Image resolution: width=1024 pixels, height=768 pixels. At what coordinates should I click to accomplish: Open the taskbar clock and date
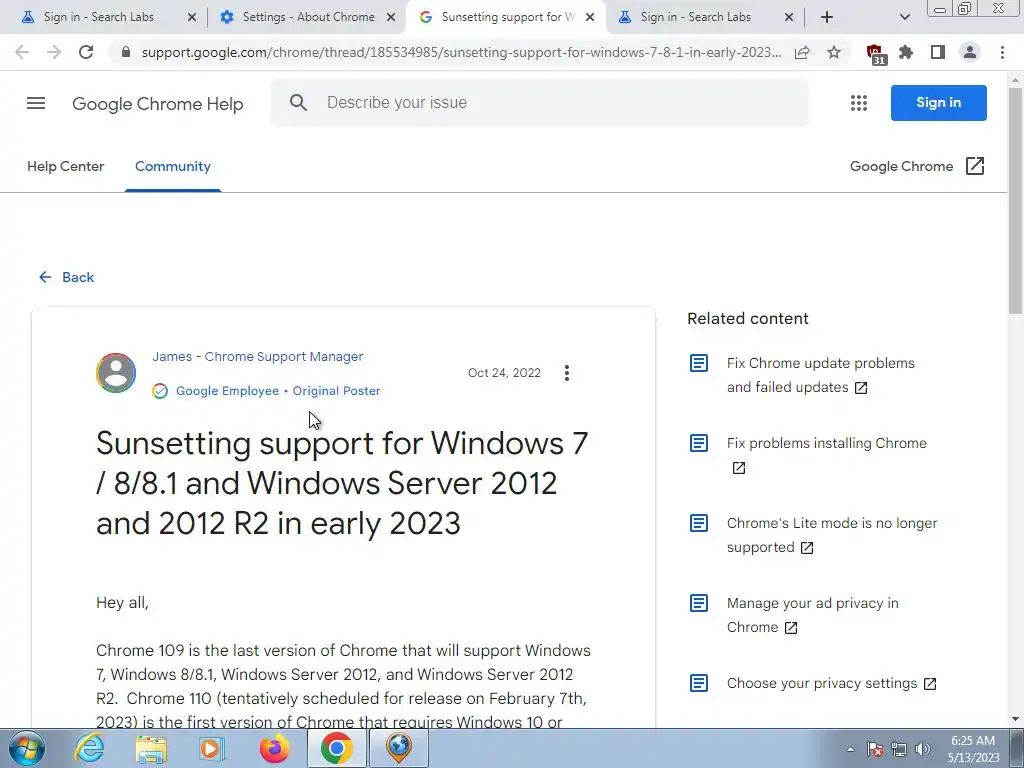(x=973, y=749)
